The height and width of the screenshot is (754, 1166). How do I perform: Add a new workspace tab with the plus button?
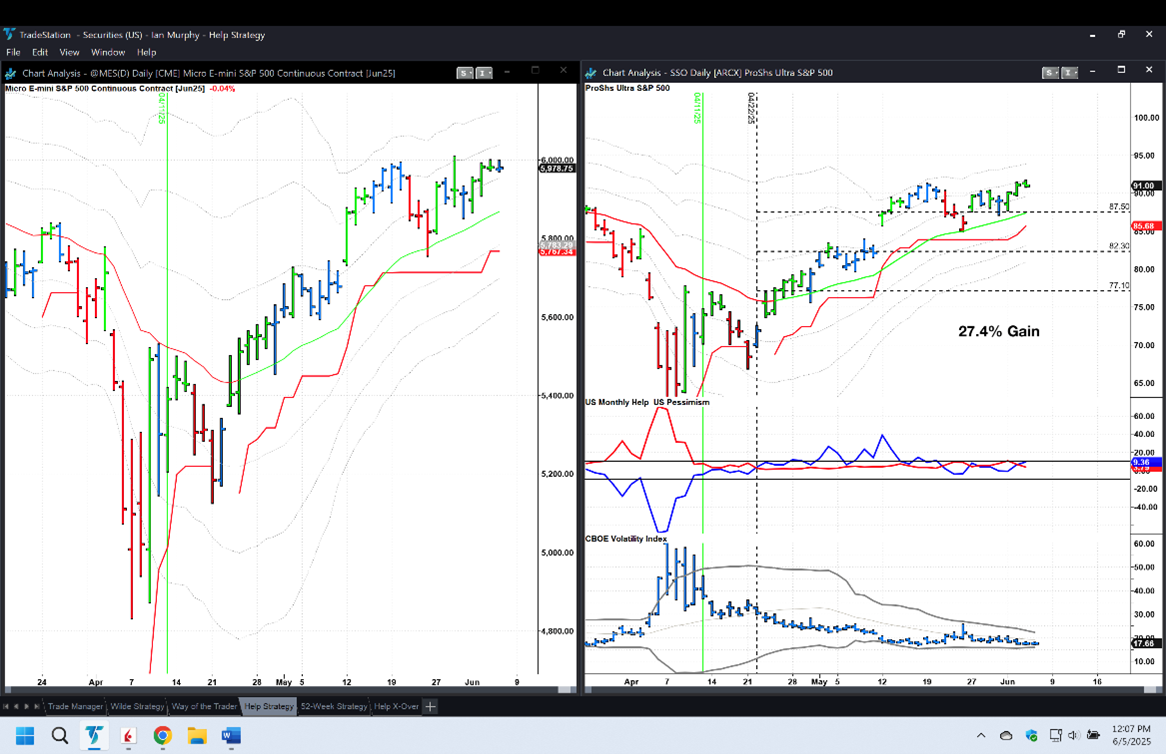point(431,706)
